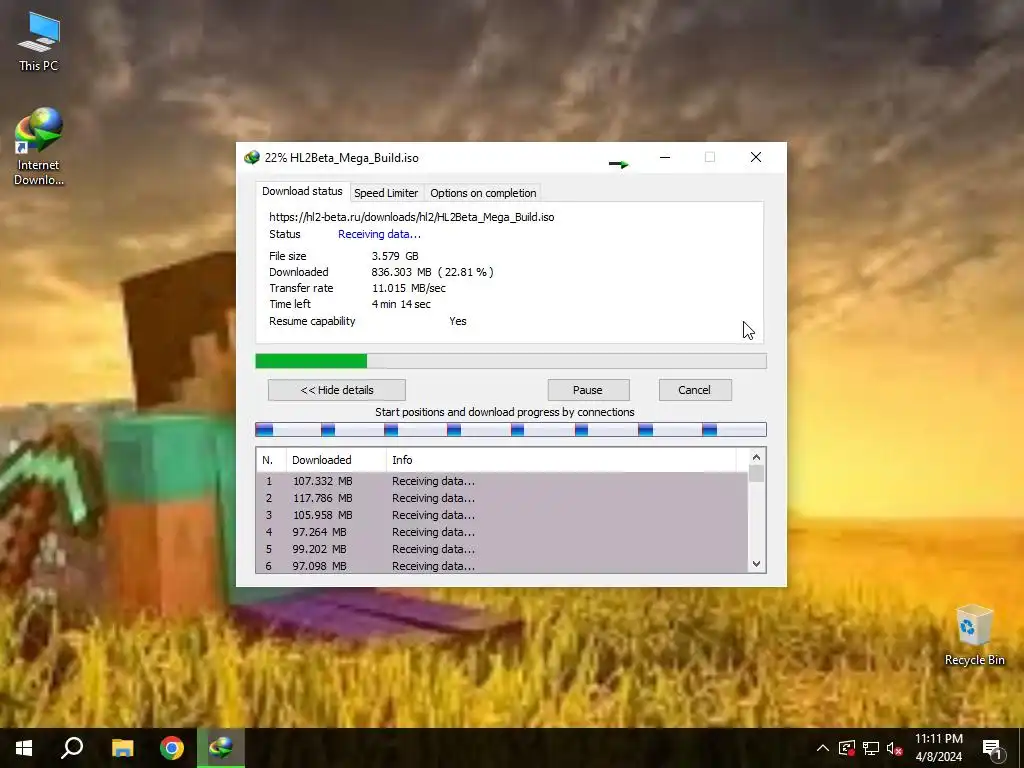Click the 'Receiving data...' status text

(379, 234)
